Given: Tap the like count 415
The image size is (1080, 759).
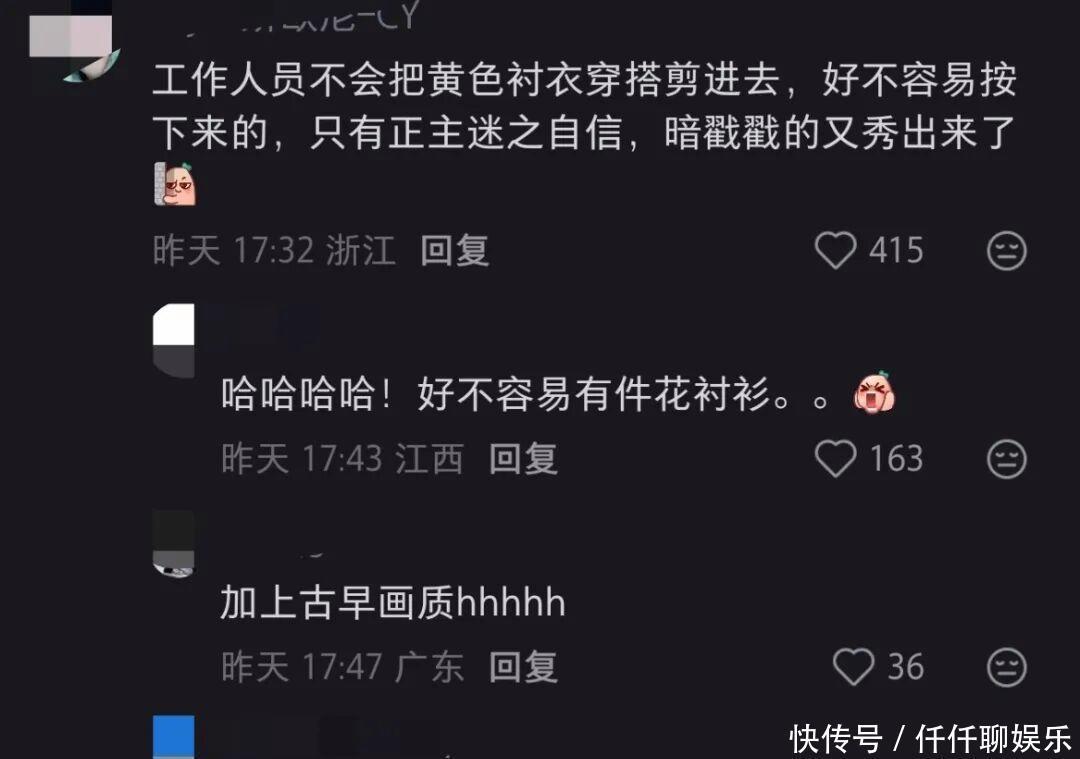Looking at the screenshot, I should 895,251.
